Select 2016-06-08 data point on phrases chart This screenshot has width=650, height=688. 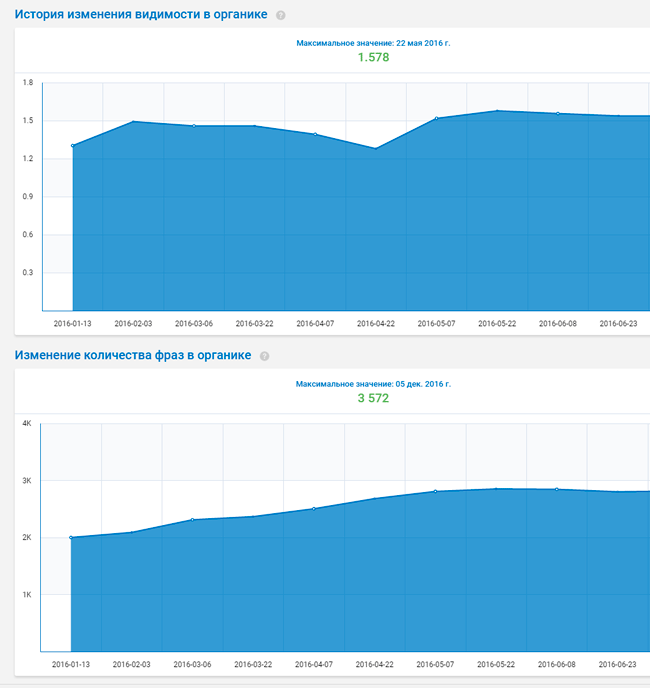[557, 489]
